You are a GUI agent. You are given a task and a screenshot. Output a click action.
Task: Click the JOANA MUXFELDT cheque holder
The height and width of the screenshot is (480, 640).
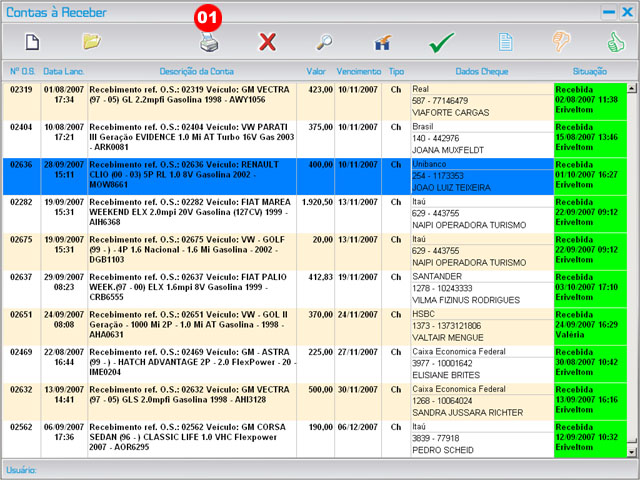point(448,151)
